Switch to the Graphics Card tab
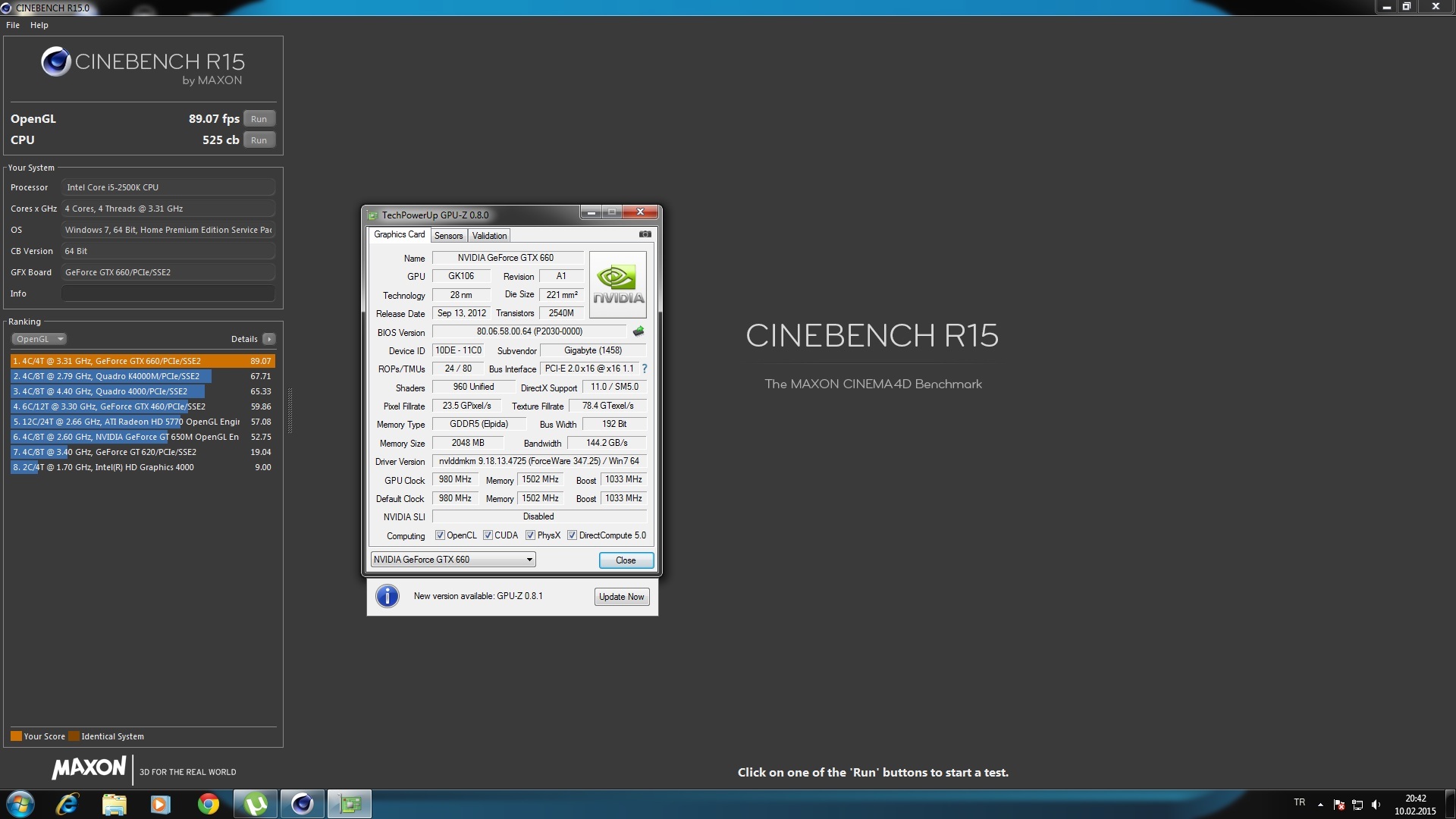The height and width of the screenshot is (819, 1456). pos(398,234)
